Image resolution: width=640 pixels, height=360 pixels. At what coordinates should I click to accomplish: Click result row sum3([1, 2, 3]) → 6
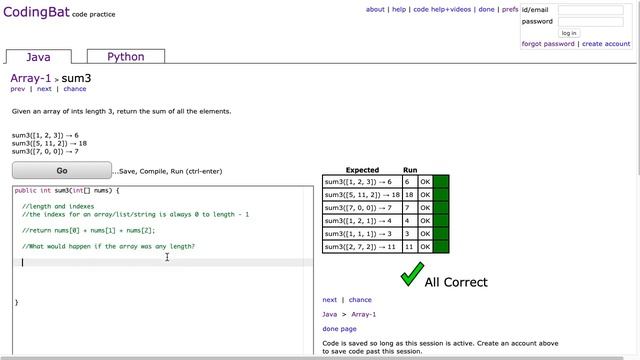(x=385, y=182)
